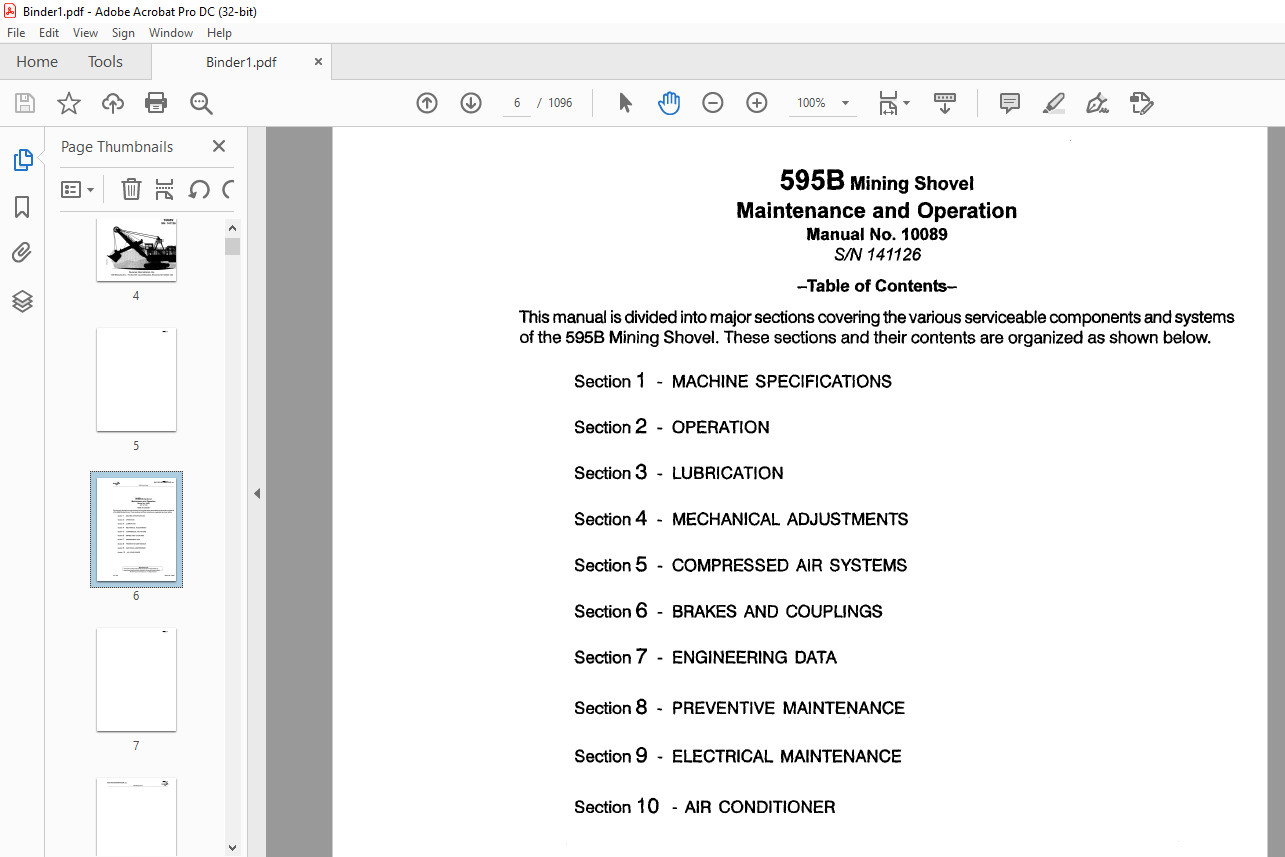The image size is (1285, 857).
Task: Zoom out with minus icon
Action: [713, 103]
